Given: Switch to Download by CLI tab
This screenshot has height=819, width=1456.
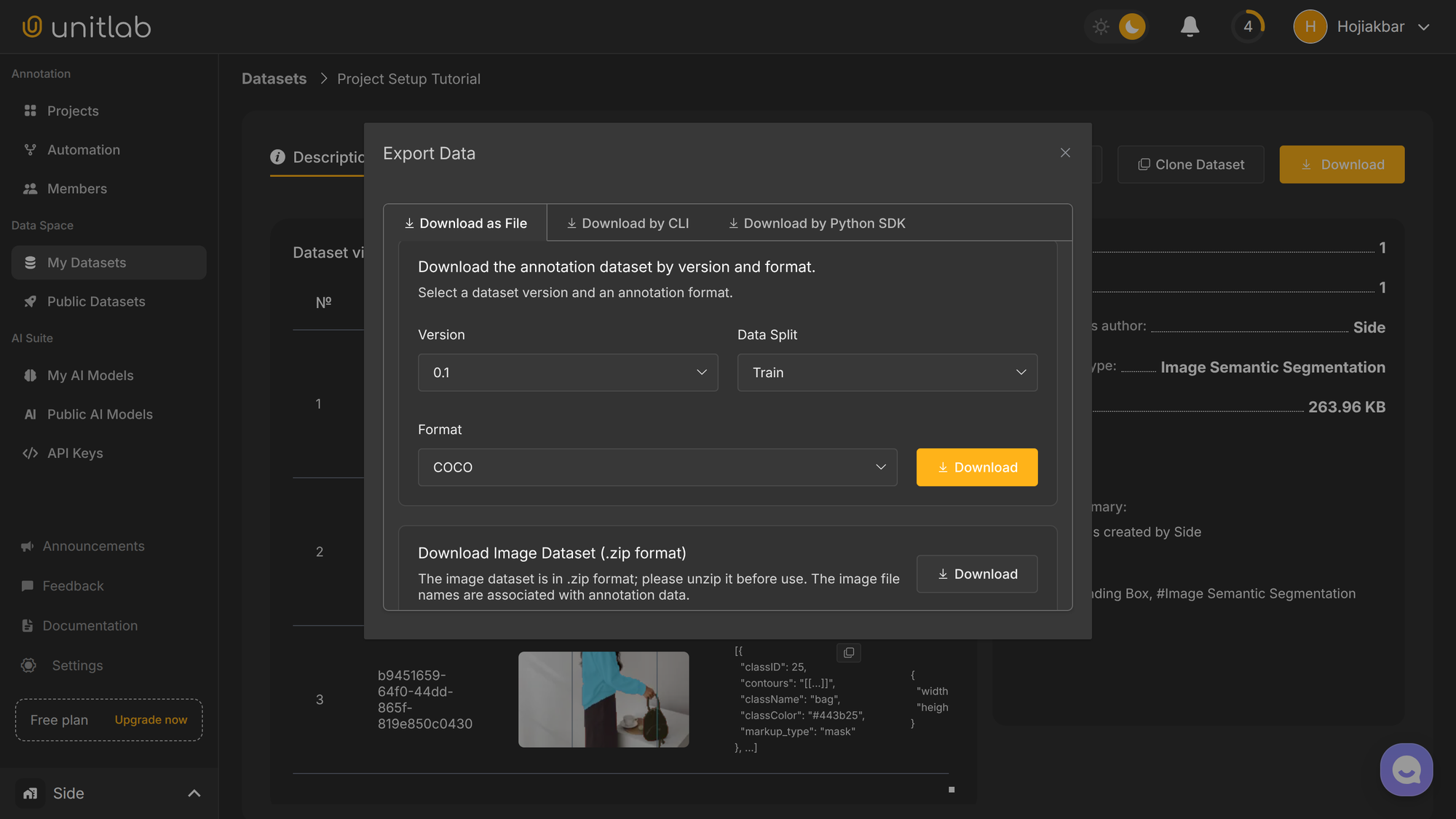Looking at the screenshot, I should [628, 223].
